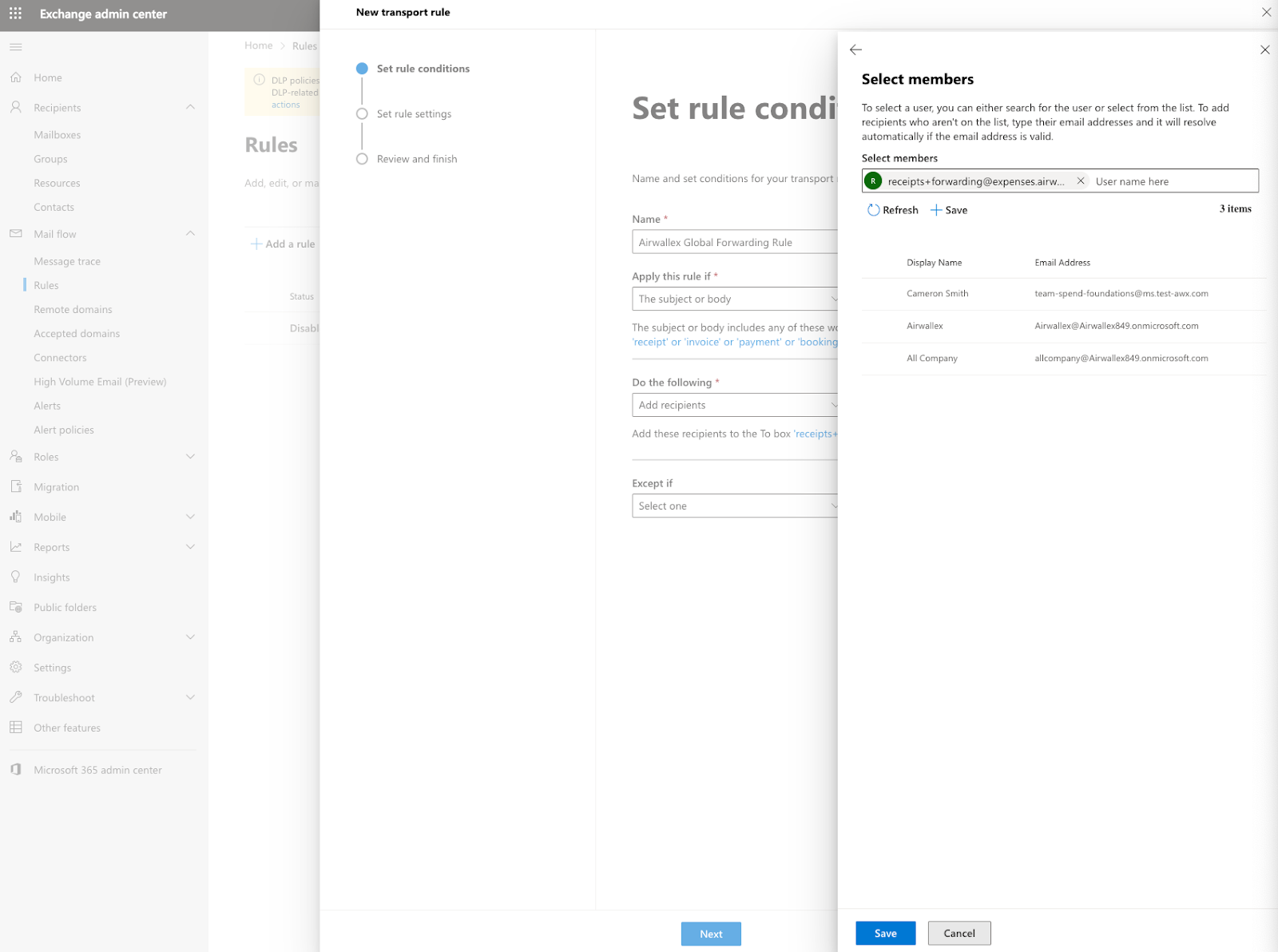Open the 'Except if' Select one dropdown

click(735, 506)
